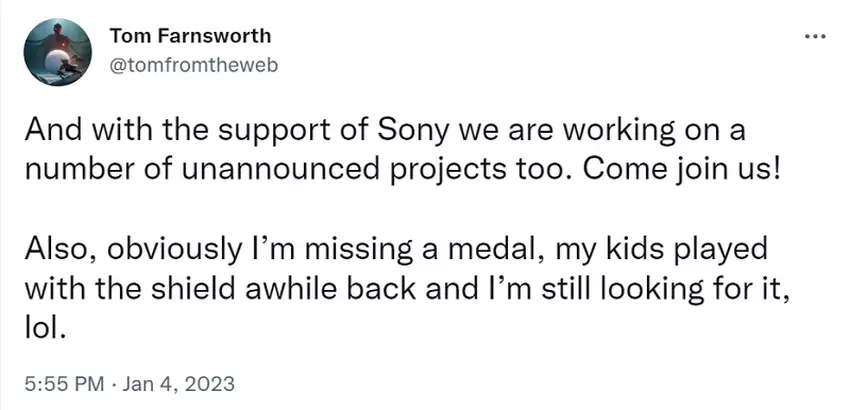
Task: Open the three-dot more options menu
Action: point(815,38)
